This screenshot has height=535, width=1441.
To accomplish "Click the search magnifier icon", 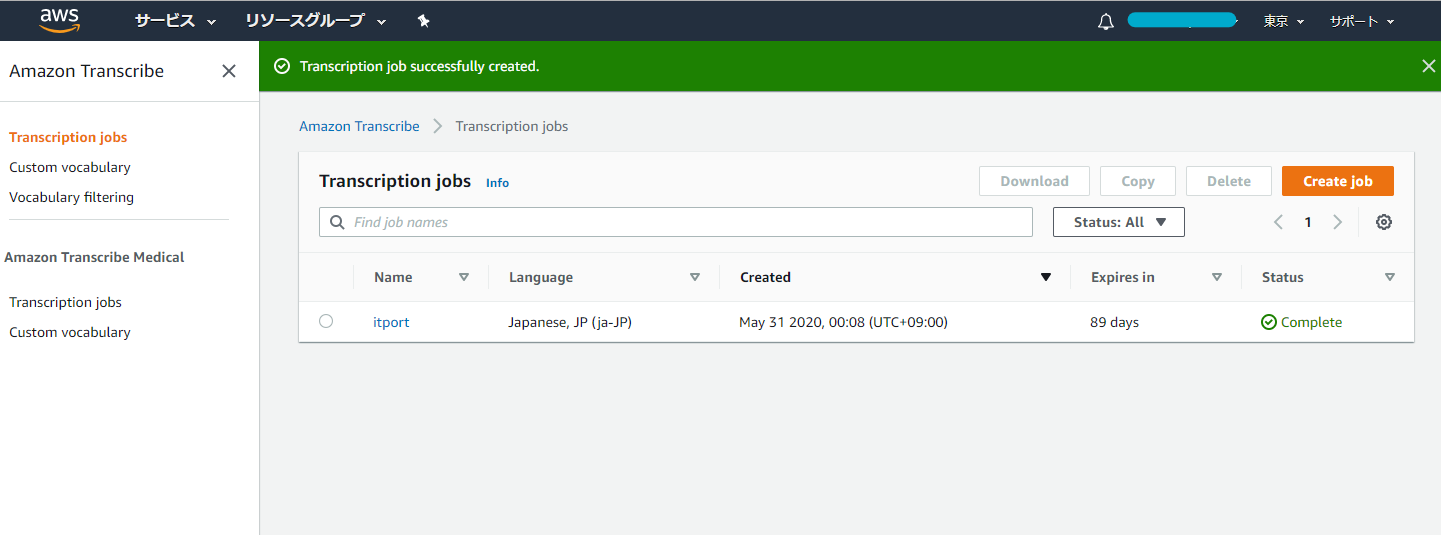I will [337, 222].
